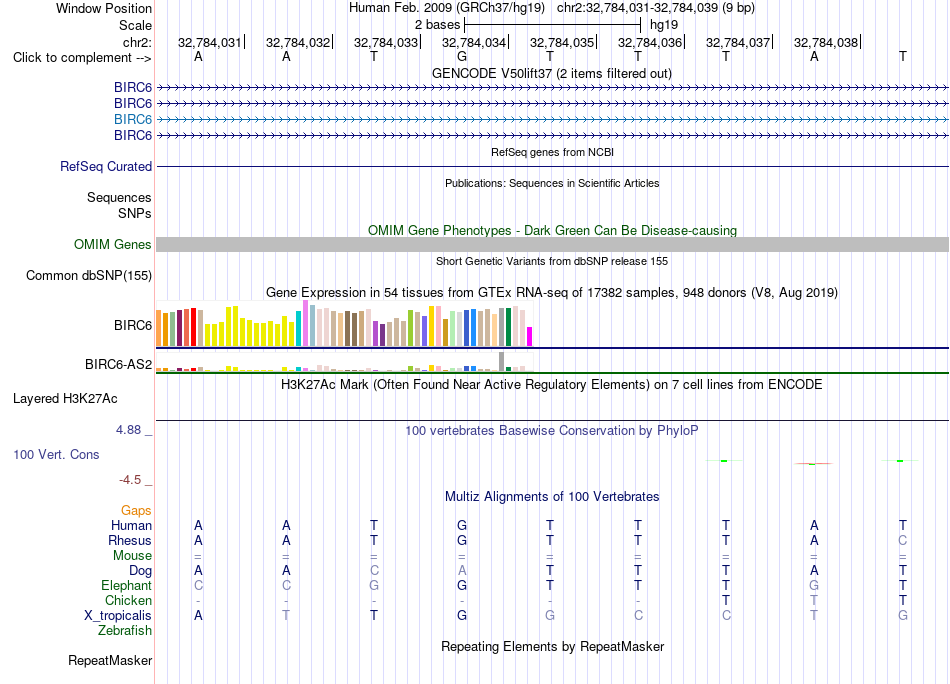
Task: Click the Zebrafish species label
Action: point(125,631)
